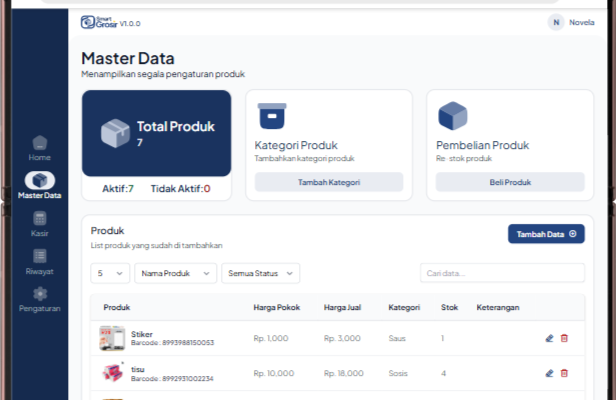The image size is (616, 400).
Task: Go to Kasir menu label
Action: click(40, 233)
